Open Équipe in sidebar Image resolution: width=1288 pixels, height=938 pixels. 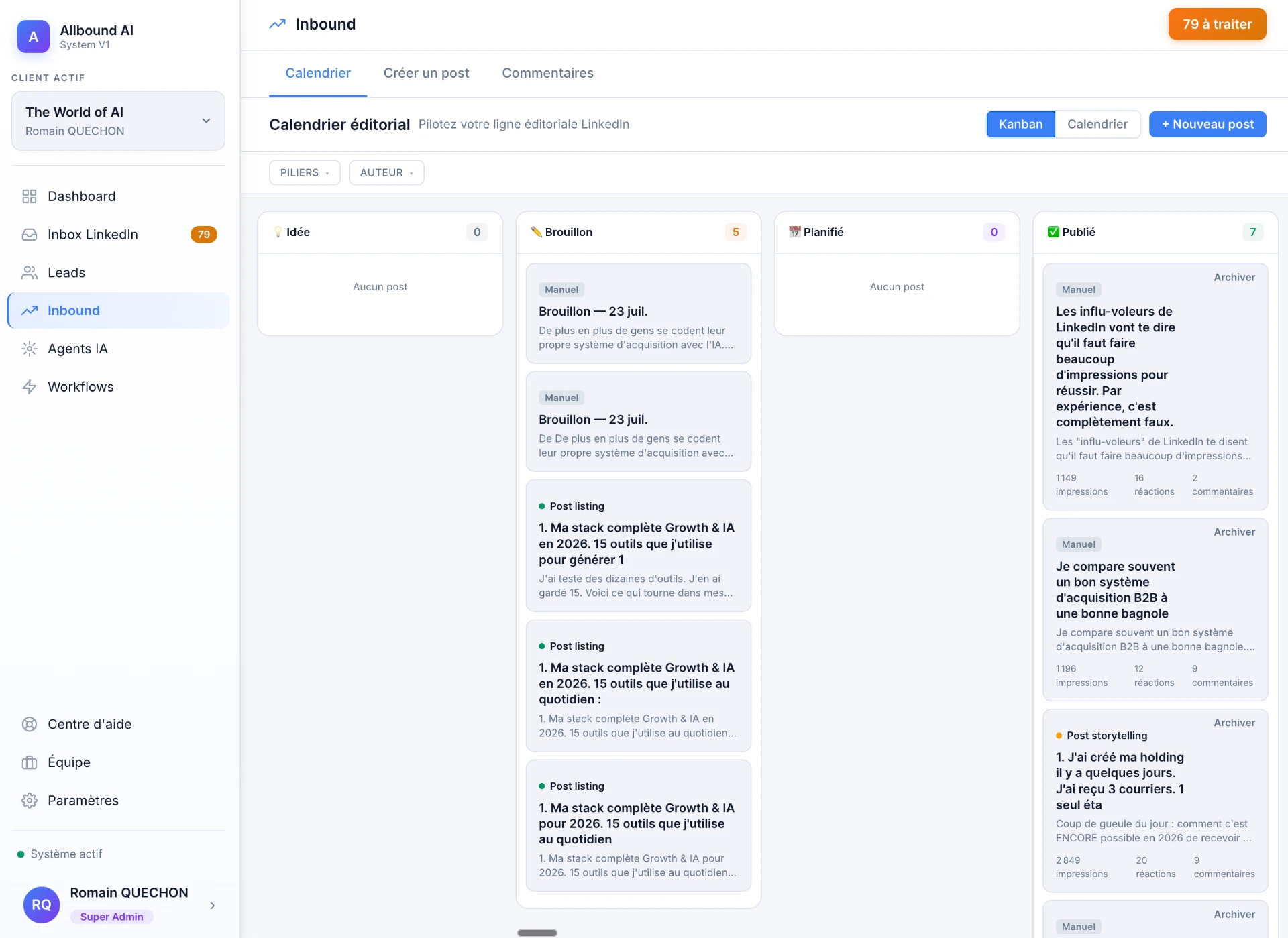[x=118, y=762]
